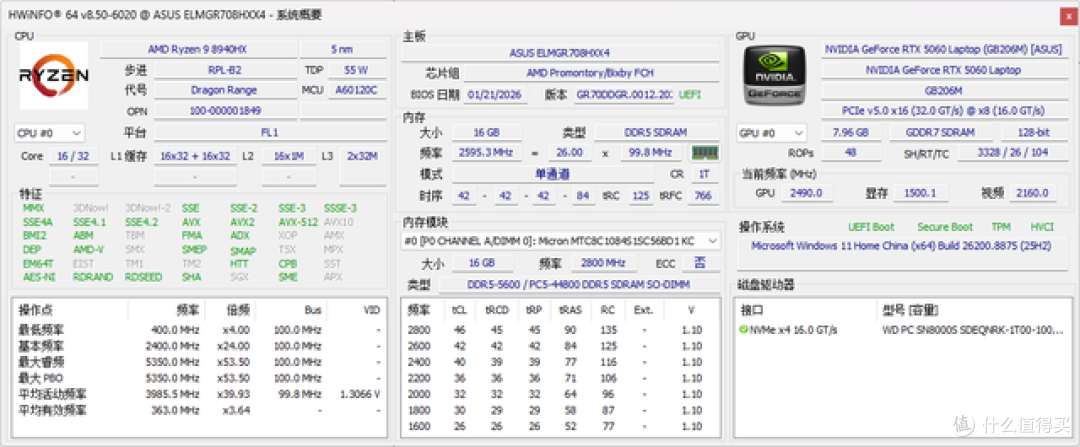The height and width of the screenshot is (447, 1080).
Task: Click the 1.3066 V VID value
Action: click(360, 394)
